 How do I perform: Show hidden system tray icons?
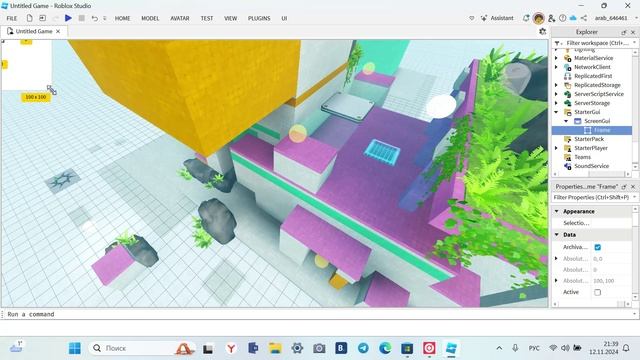(x=499, y=348)
